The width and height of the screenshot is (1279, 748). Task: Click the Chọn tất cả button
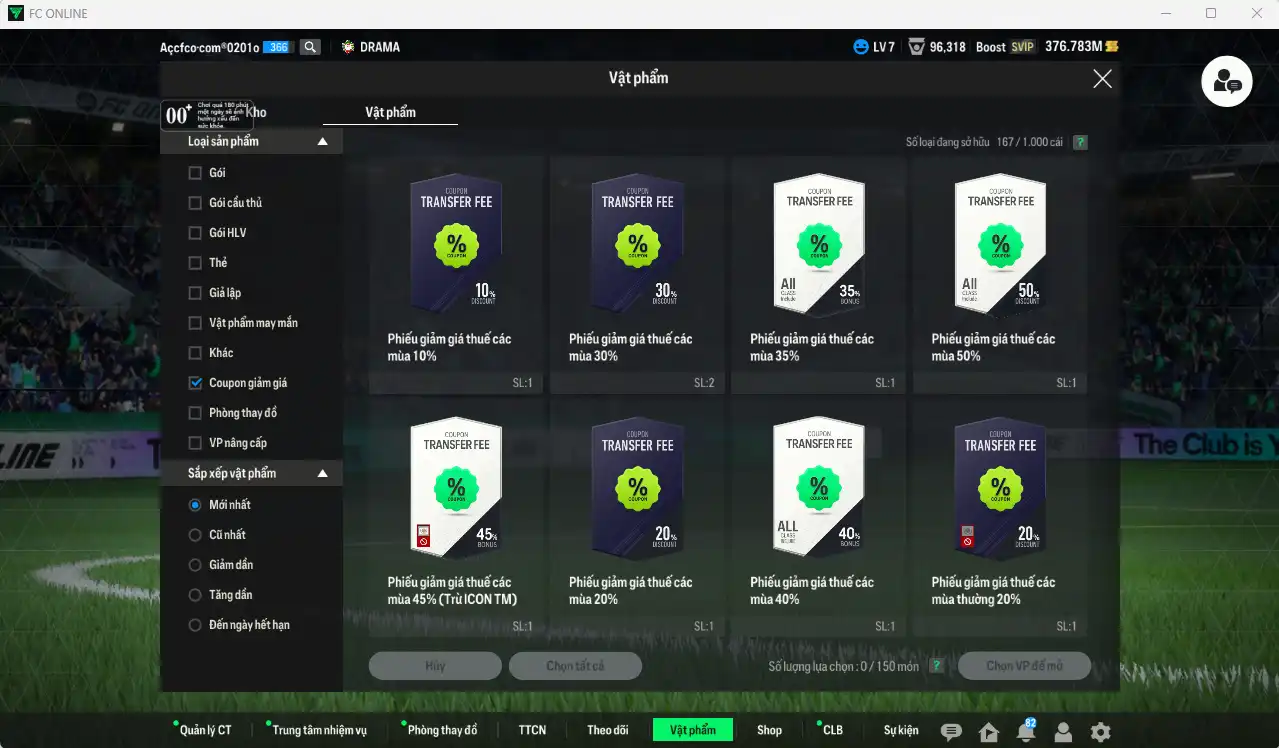(575, 666)
